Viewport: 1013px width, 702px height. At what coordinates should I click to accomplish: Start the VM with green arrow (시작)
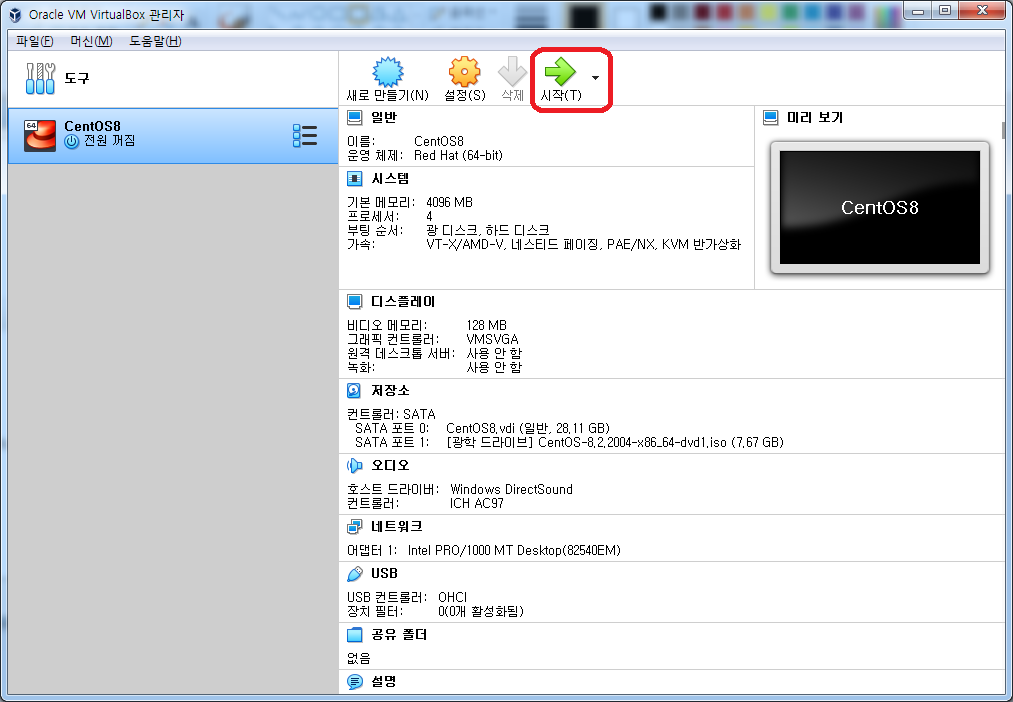point(560,72)
